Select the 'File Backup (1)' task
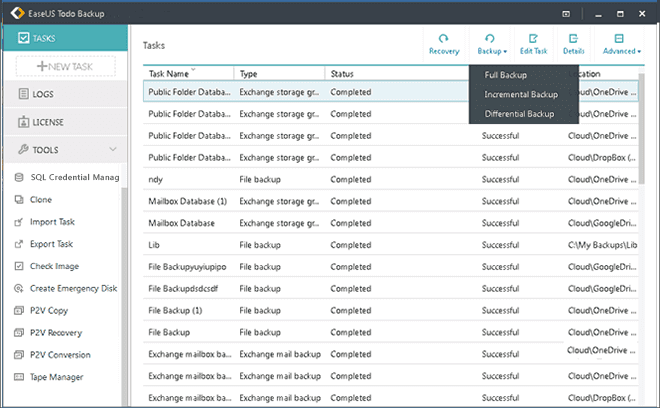 391,311
